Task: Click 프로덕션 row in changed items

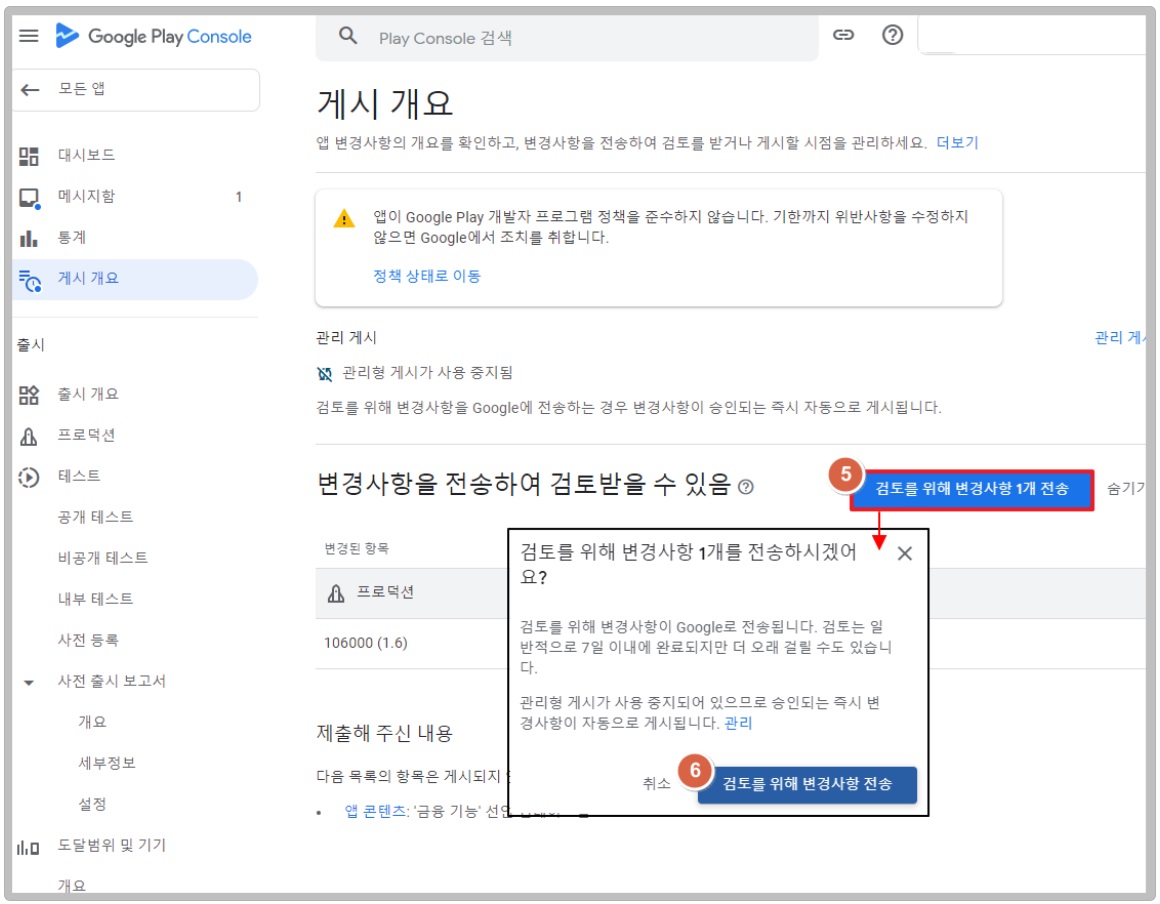Action: (385, 592)
